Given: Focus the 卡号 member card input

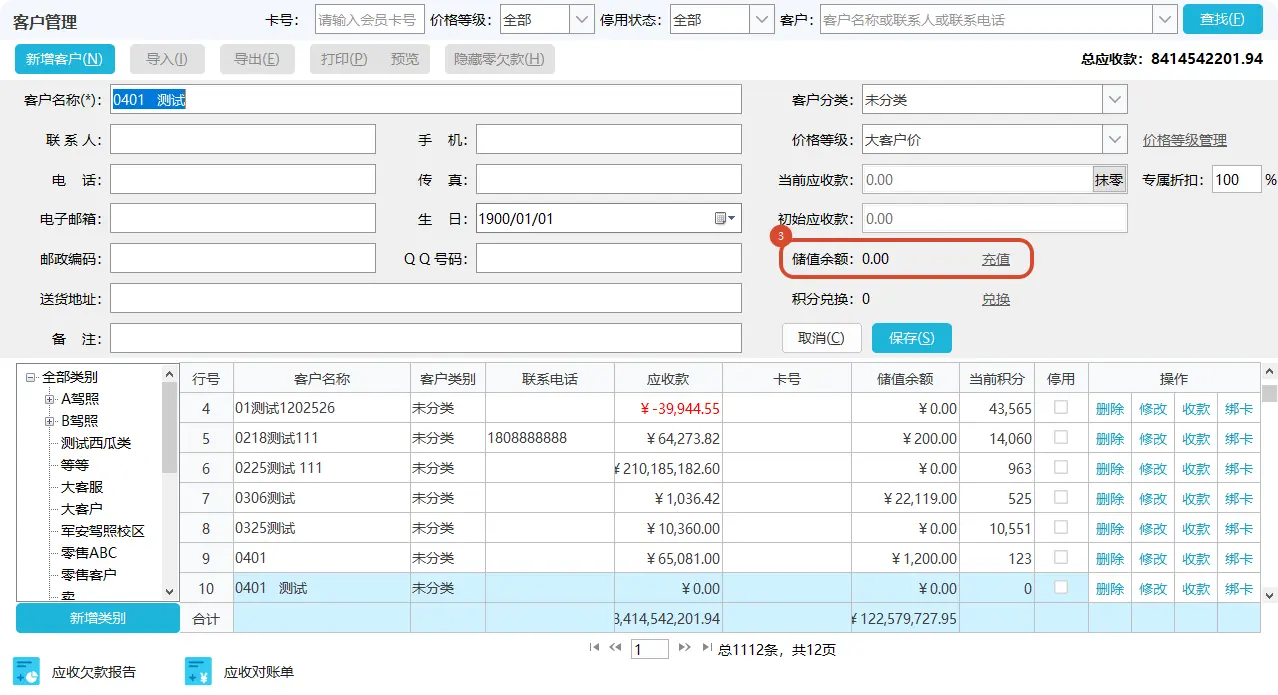Looking at the screenshot, I should click(x=369, y=19).
